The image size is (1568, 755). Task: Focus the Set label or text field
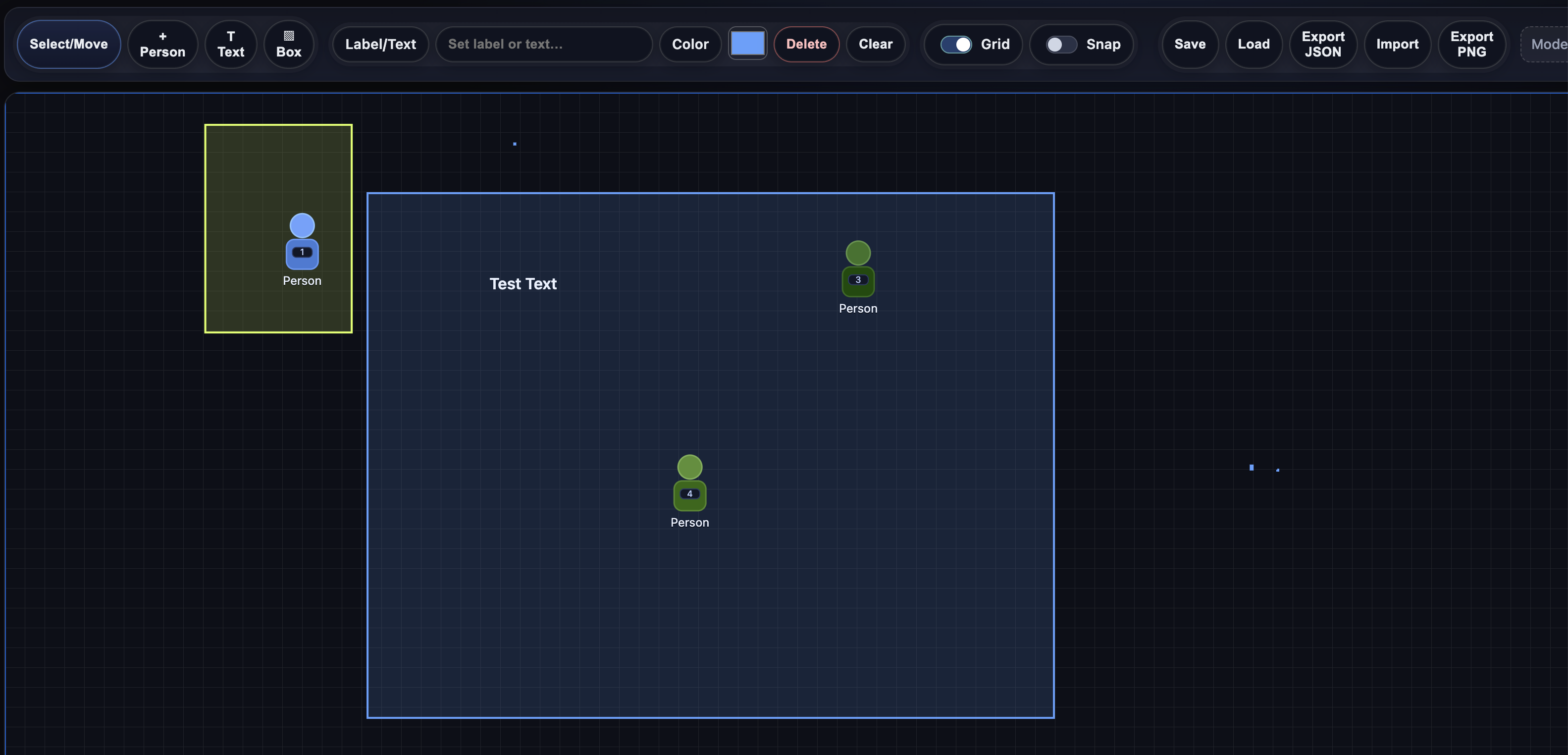tap(543, 44)
